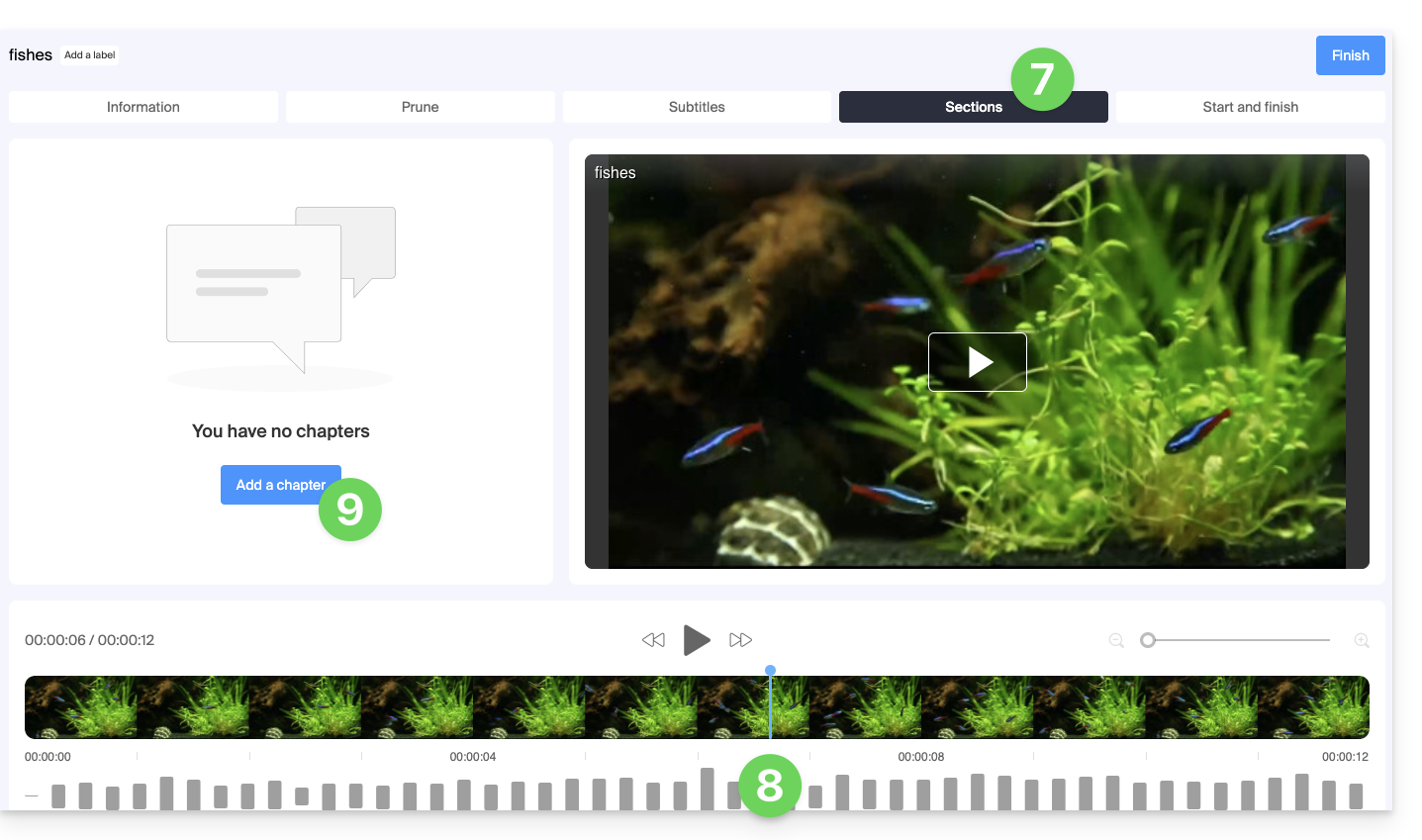Go to Start and finish tab

click(x=1250, y=107)
